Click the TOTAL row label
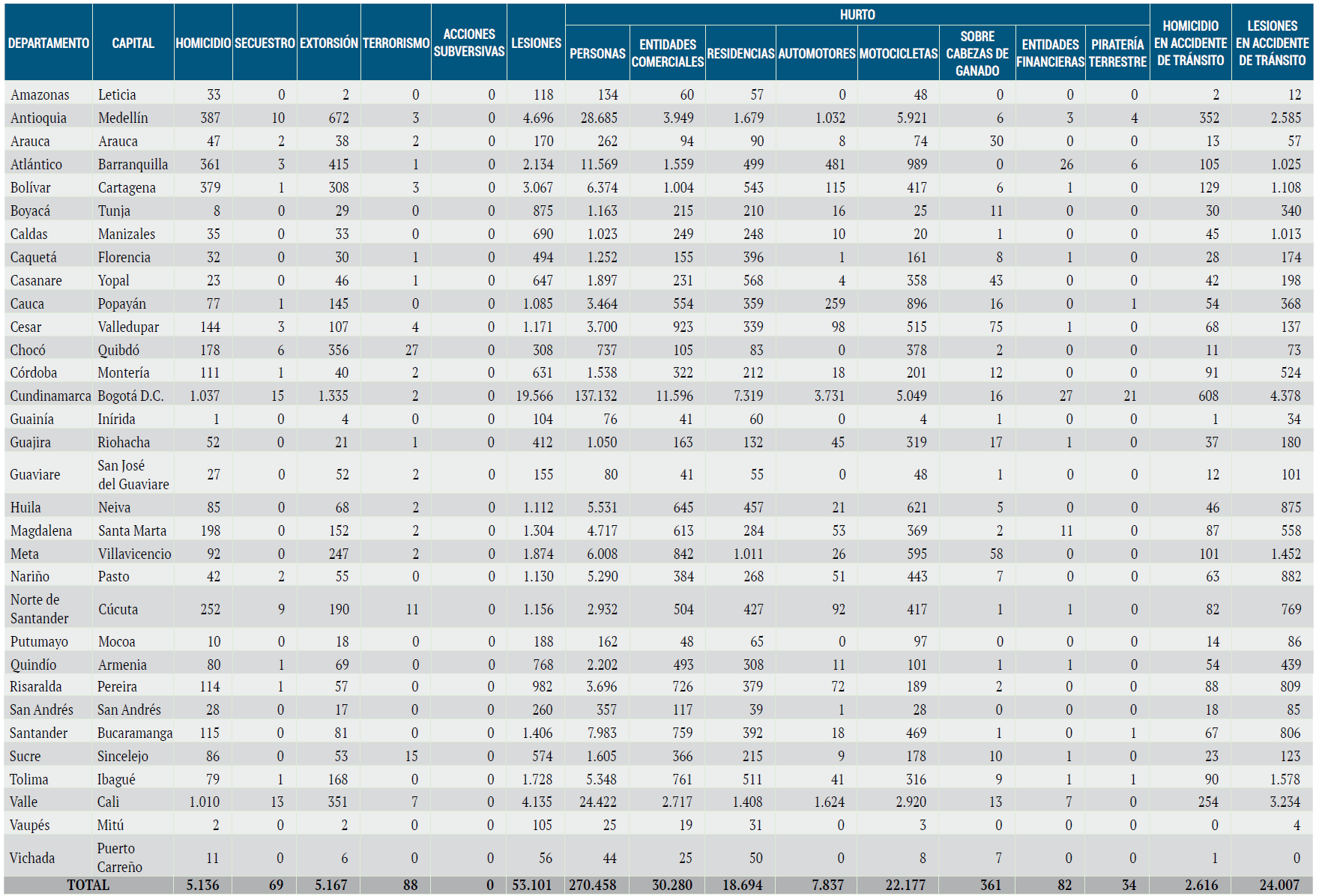This screenshot has height=896, width=1325. 88,885
